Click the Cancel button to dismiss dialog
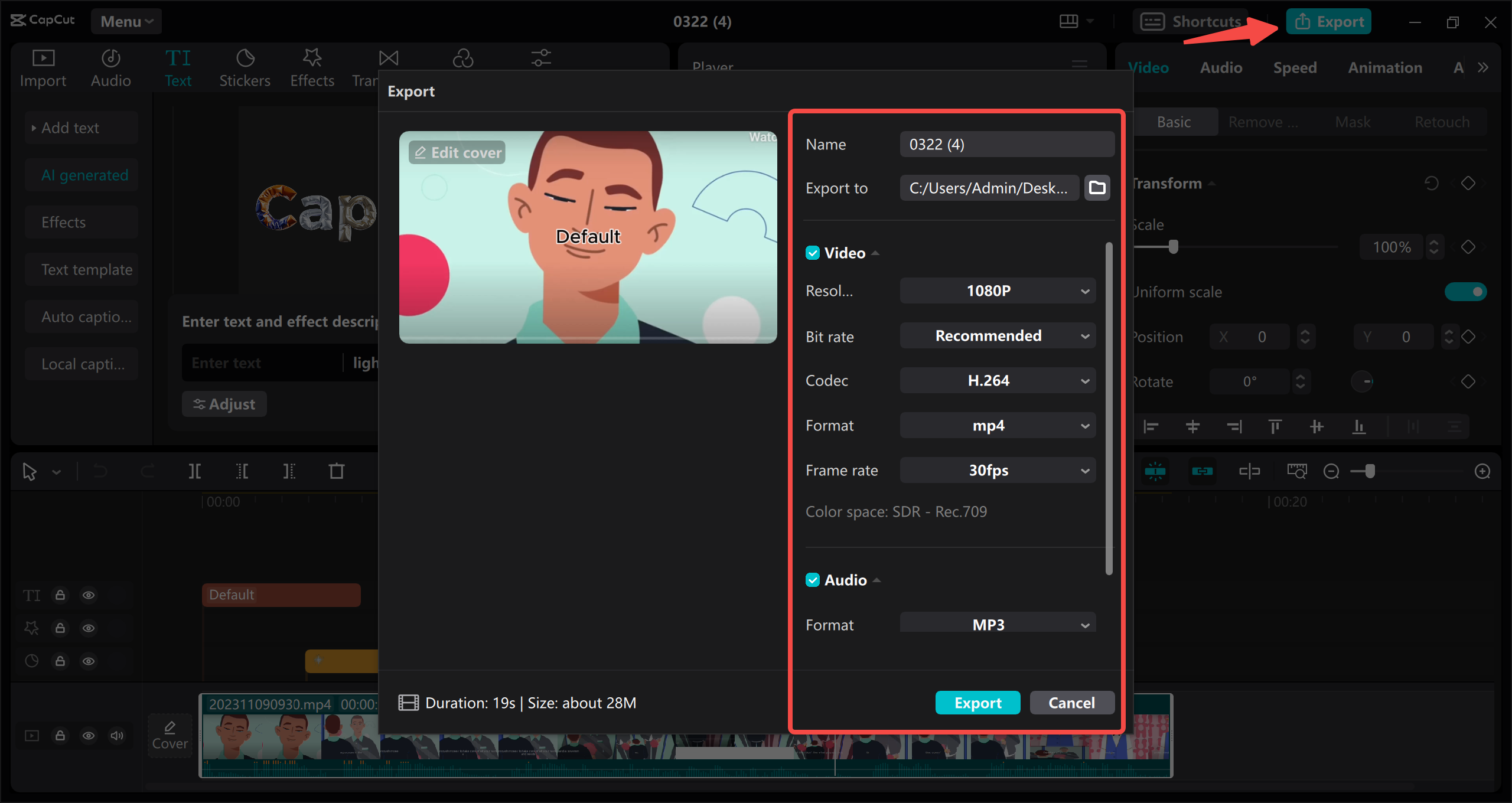 point(1070,702)
